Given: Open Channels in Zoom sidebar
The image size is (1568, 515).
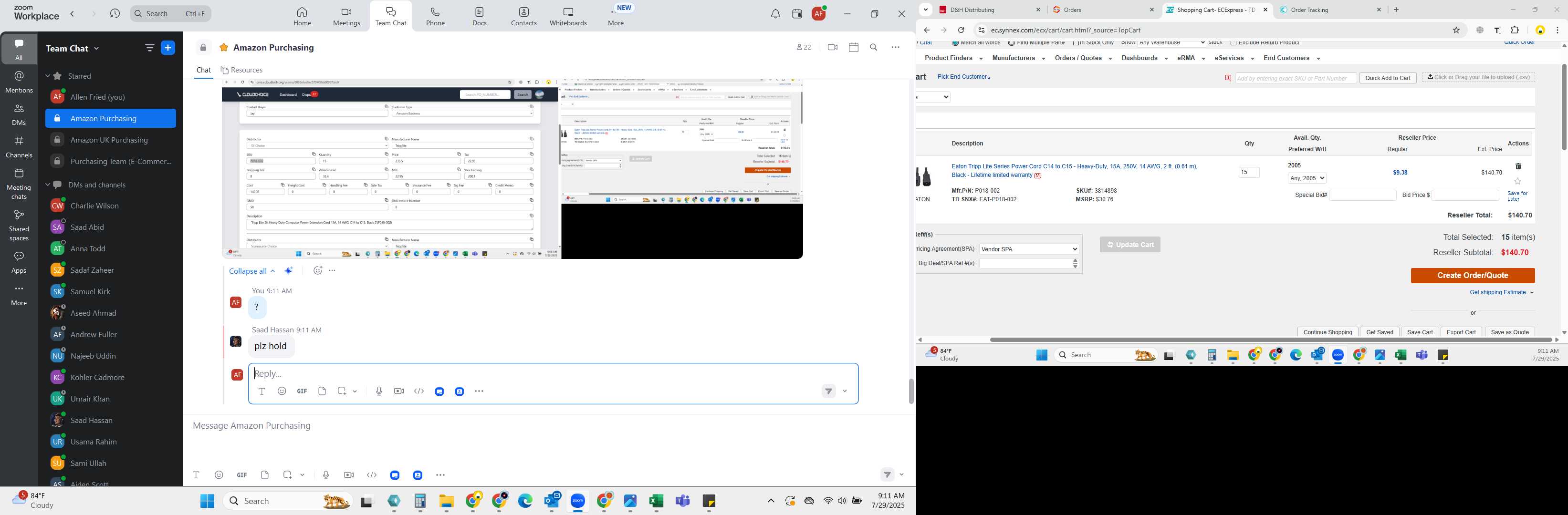Looking at the screenshot, I should tap(19, 147).
